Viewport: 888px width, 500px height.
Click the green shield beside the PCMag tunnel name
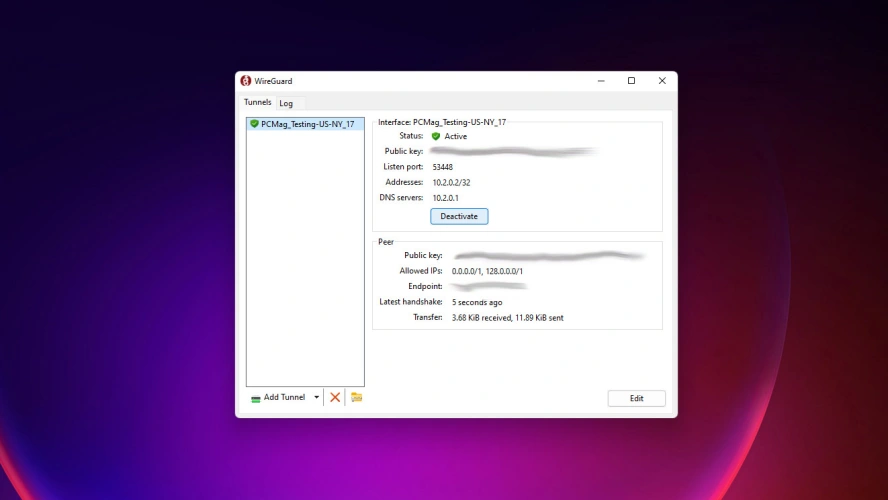[254, 124]
